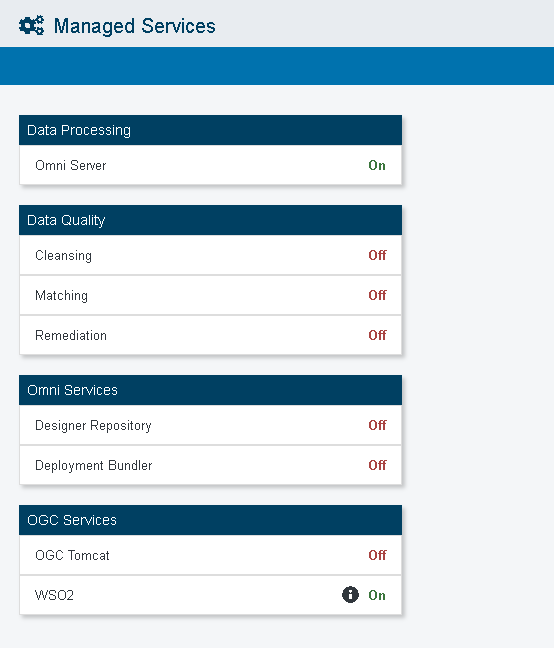Toggle Designer Repository Off status

point(377,425)
